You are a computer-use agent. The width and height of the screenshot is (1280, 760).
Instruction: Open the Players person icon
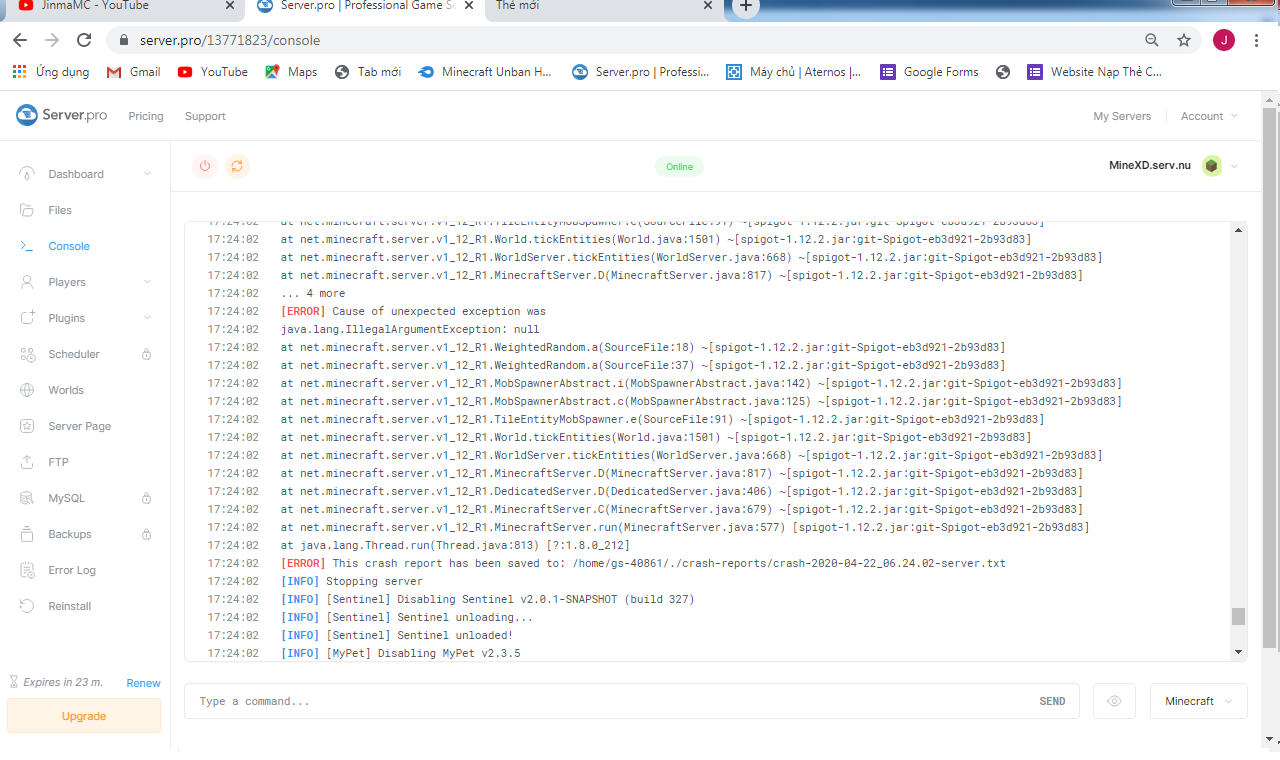pos(28,282)
